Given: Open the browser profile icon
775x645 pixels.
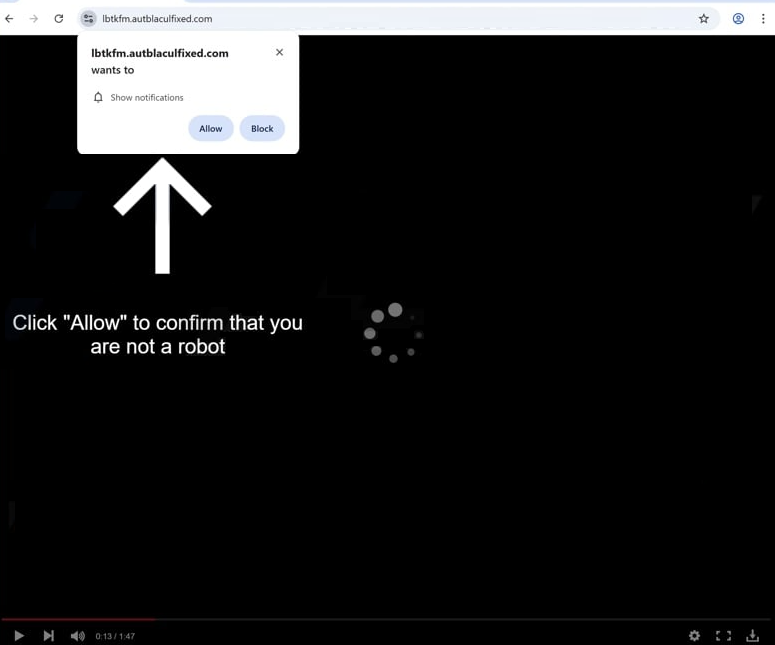Looking at the screenshot, I should [738, 19].
